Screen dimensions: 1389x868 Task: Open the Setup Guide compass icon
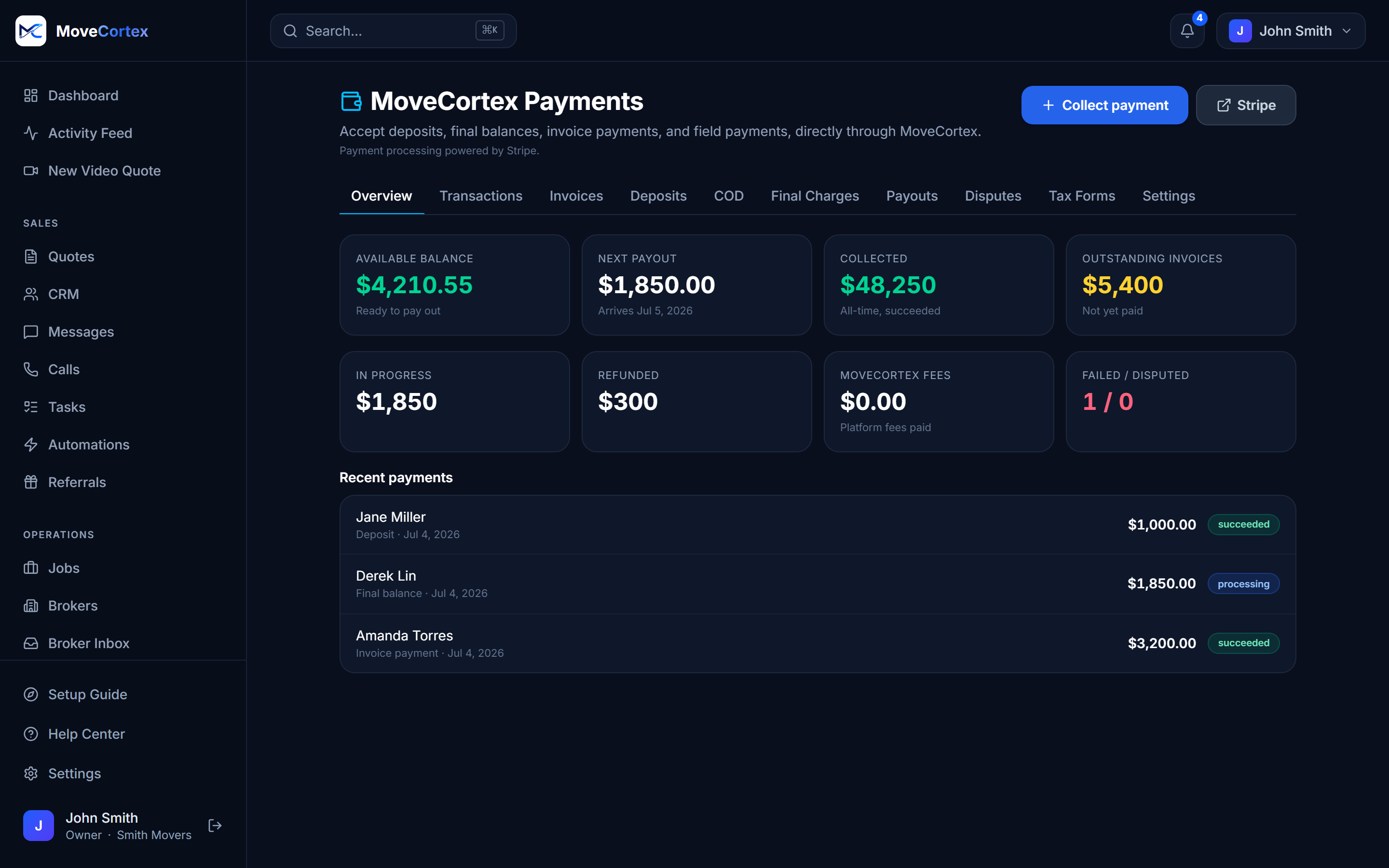31,694
